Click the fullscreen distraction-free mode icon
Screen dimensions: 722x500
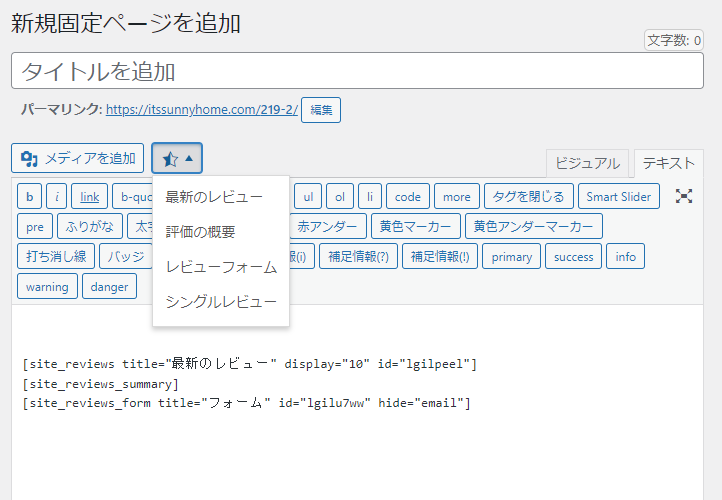(684, 196)
